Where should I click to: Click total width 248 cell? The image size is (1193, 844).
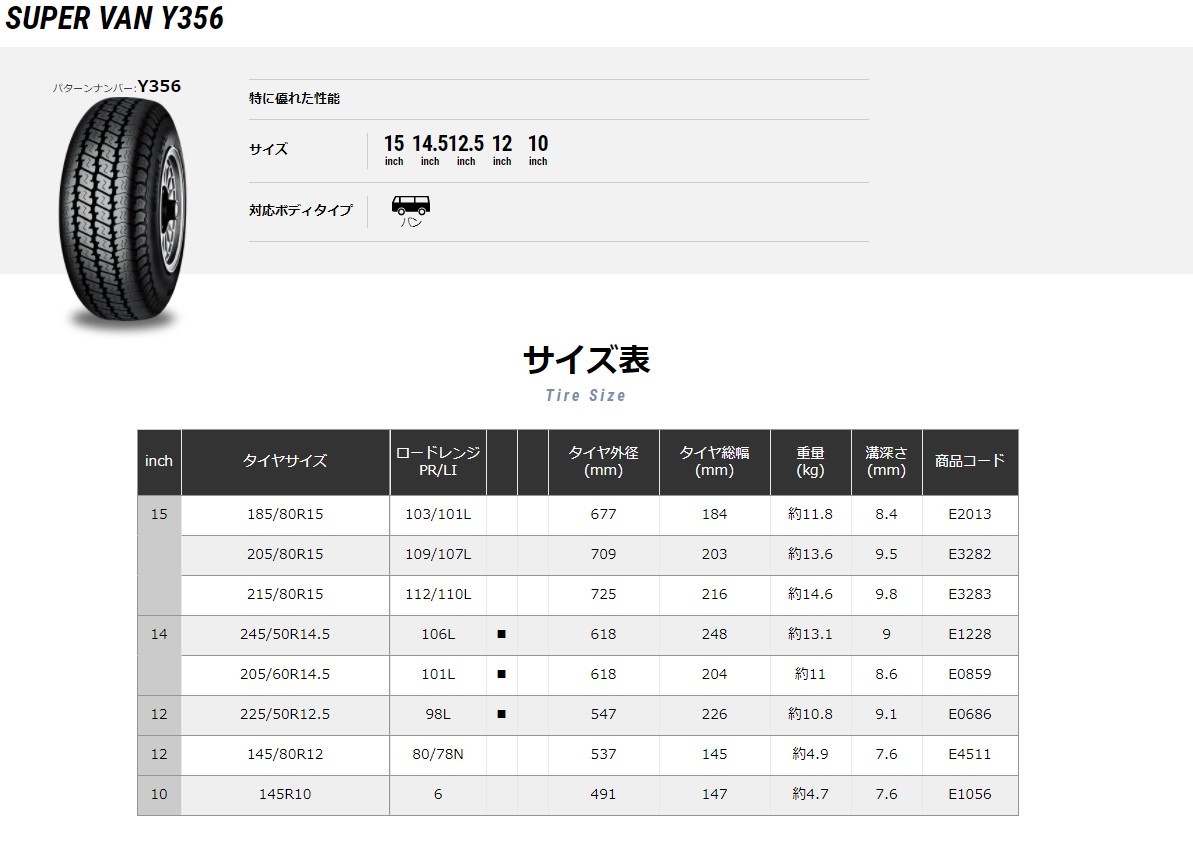pyautogui.click(x=714, y=635)
